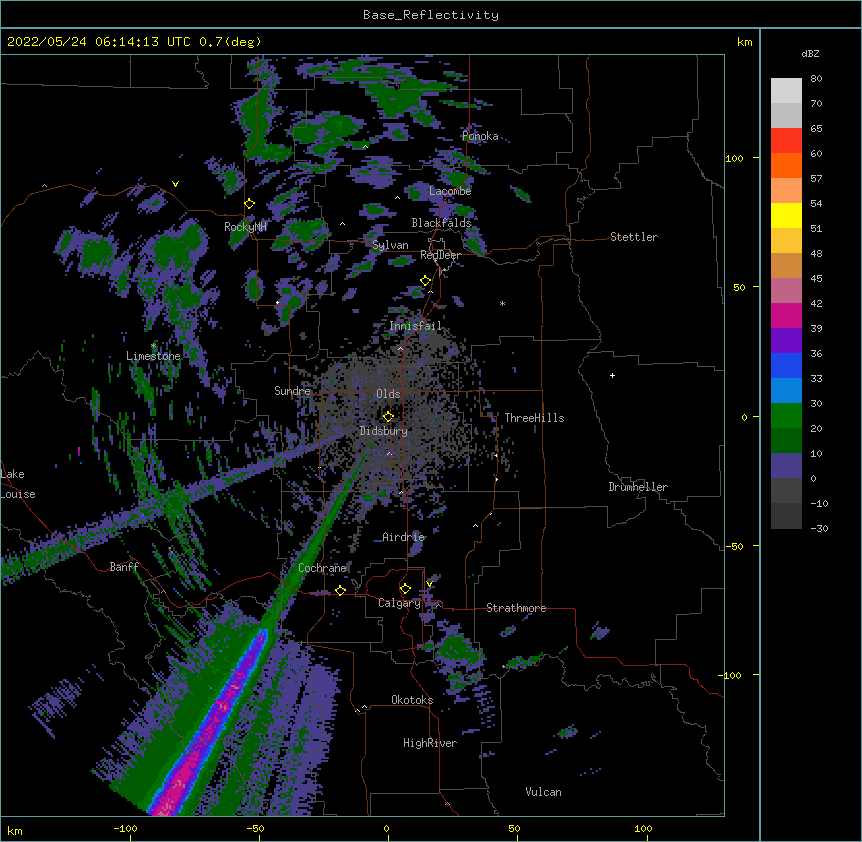Click the Didsbury label
The width and height of the screenshot is (862, 842).
pos(384,431)
